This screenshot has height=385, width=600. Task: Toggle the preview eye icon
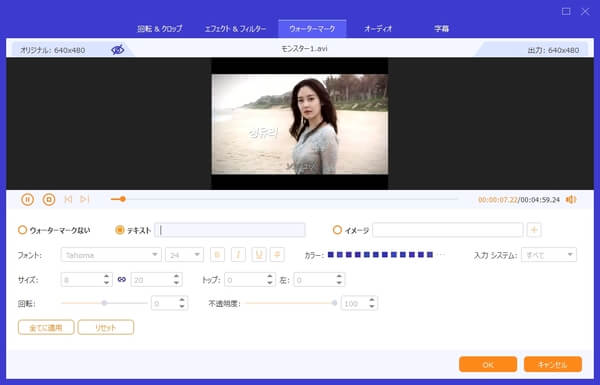pyautogui.click(x=117, y=50)
